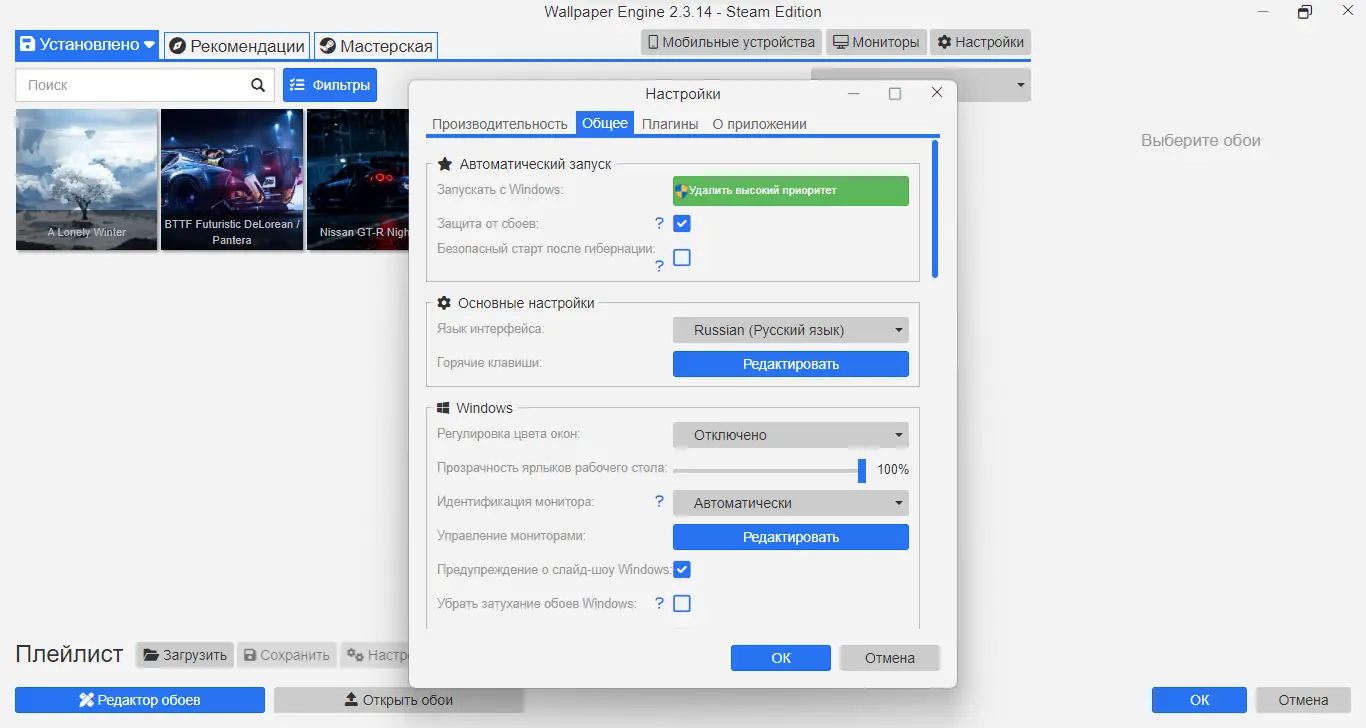Confirm with OK in the main window
This screenshot has width=1366, height=728.
coord(1199,700)
